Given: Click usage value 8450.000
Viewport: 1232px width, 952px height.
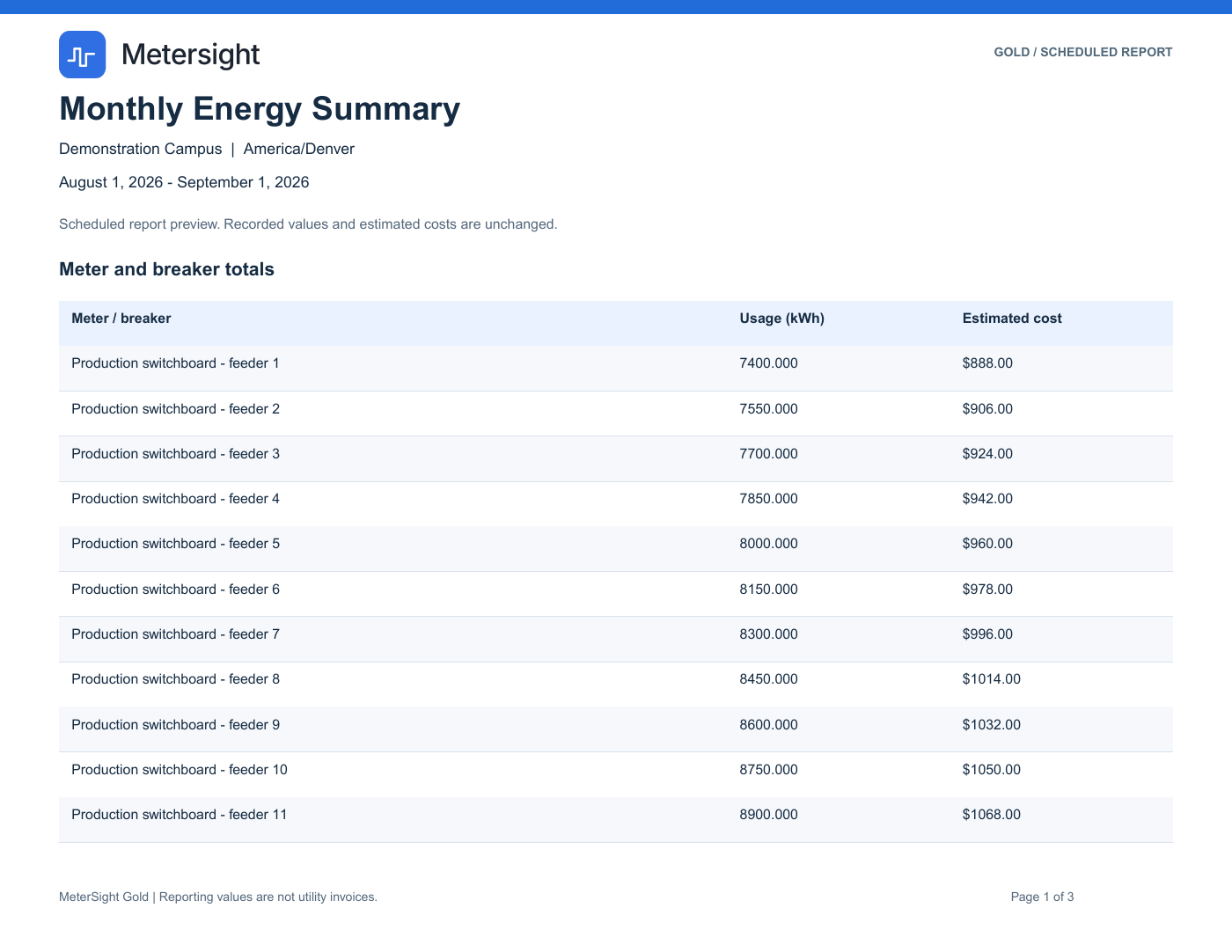Looking at the screenshot, I should (769, 679).
